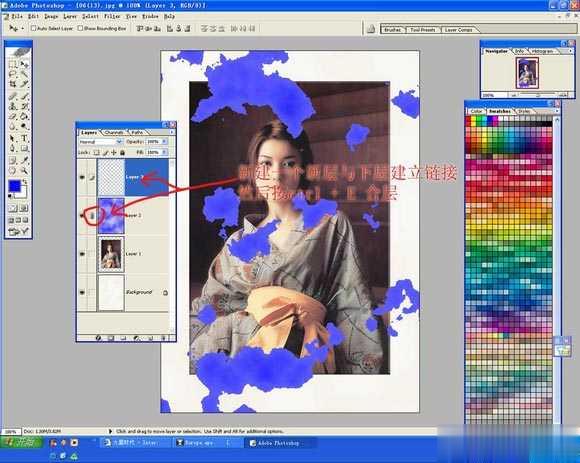This screenshot has height=463, width=580.
Task: Select the Brush tool
Action: (24, 97)
